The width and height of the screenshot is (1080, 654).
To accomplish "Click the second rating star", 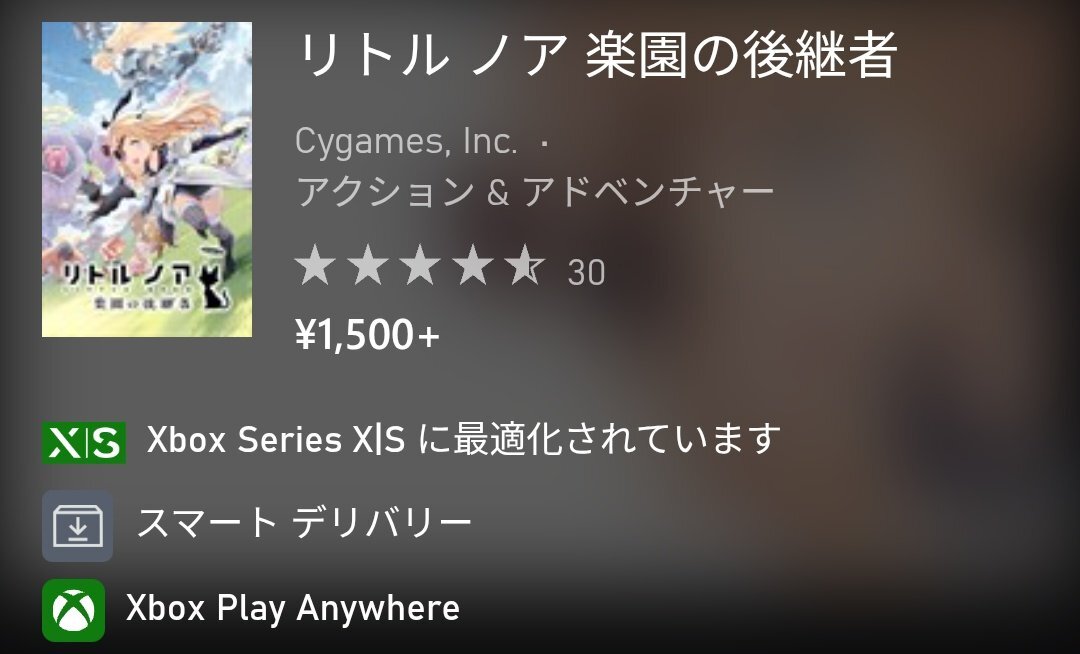I will click(368, 265).
